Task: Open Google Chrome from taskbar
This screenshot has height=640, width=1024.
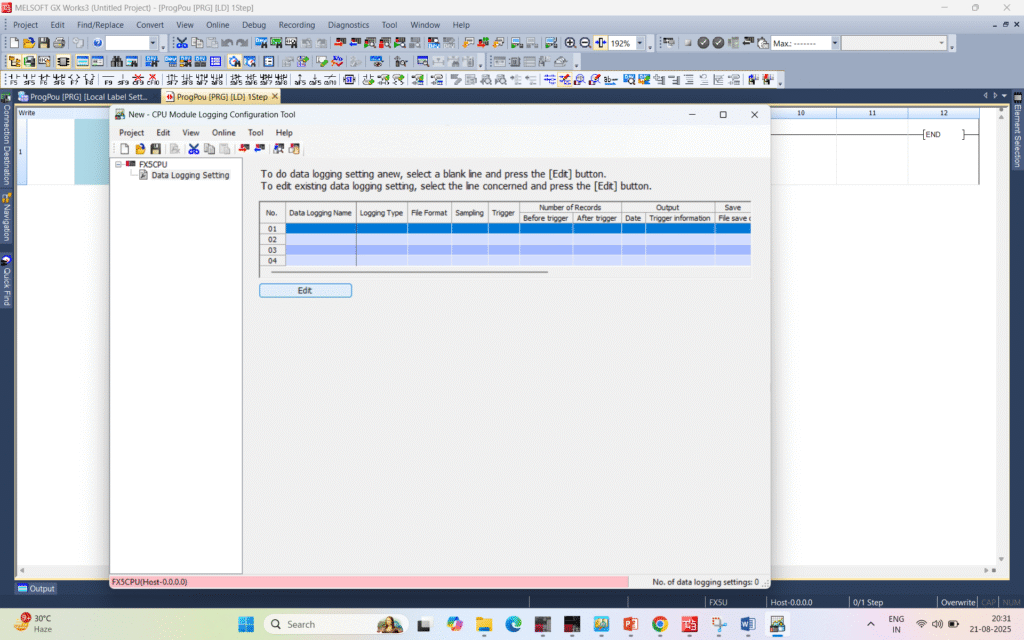Action: [660, 624]
